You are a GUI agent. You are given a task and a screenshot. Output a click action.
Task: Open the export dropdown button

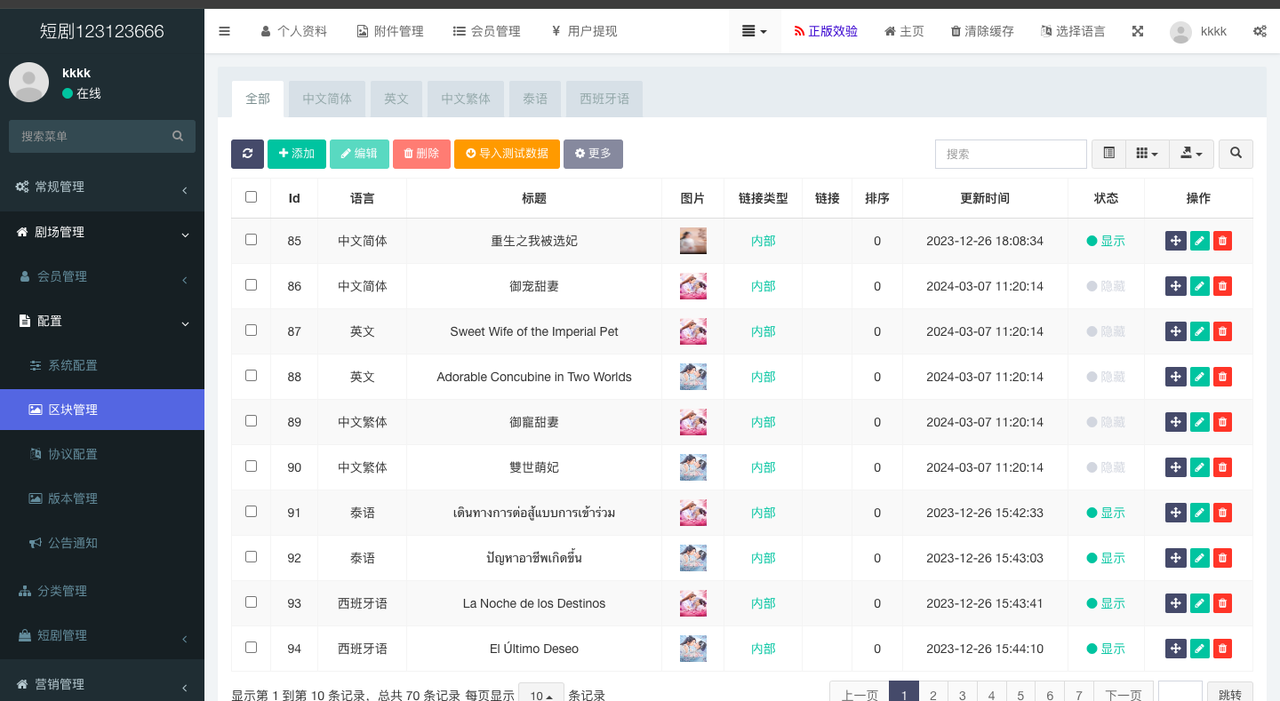(1191, 154)
